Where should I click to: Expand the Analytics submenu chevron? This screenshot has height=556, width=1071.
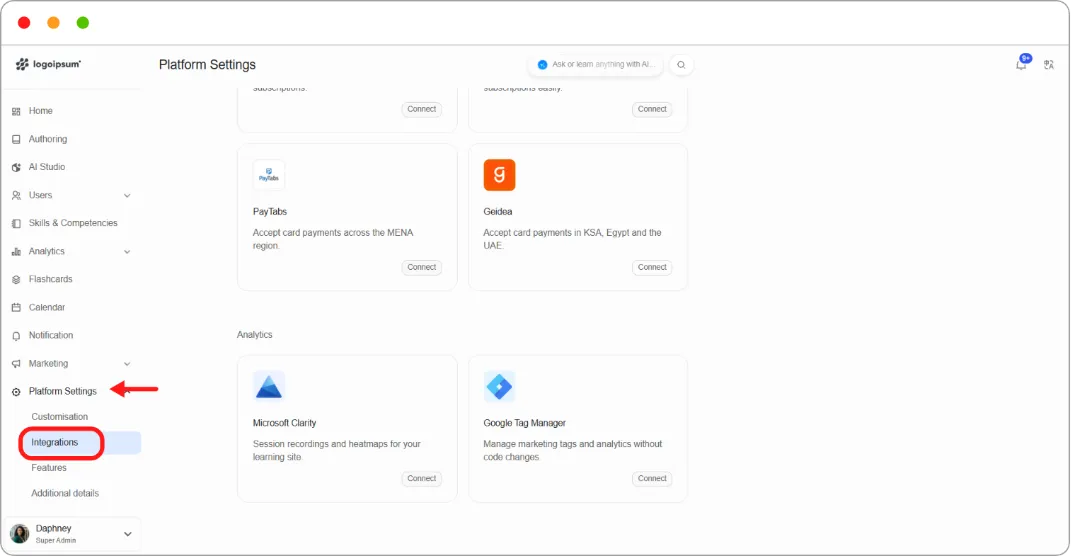(x=127, y=251)
